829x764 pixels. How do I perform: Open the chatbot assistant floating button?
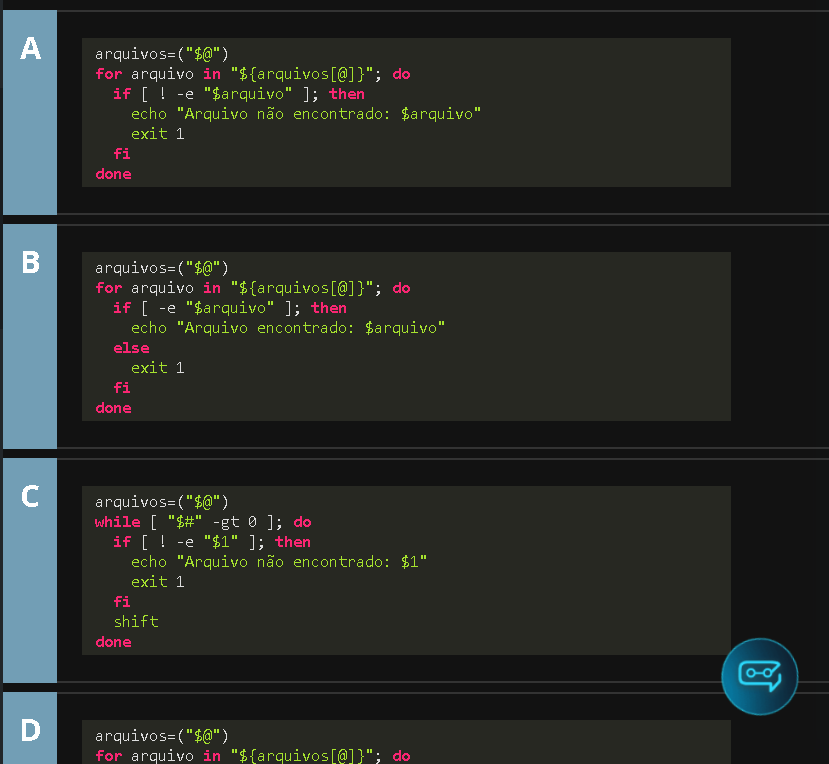759,676
